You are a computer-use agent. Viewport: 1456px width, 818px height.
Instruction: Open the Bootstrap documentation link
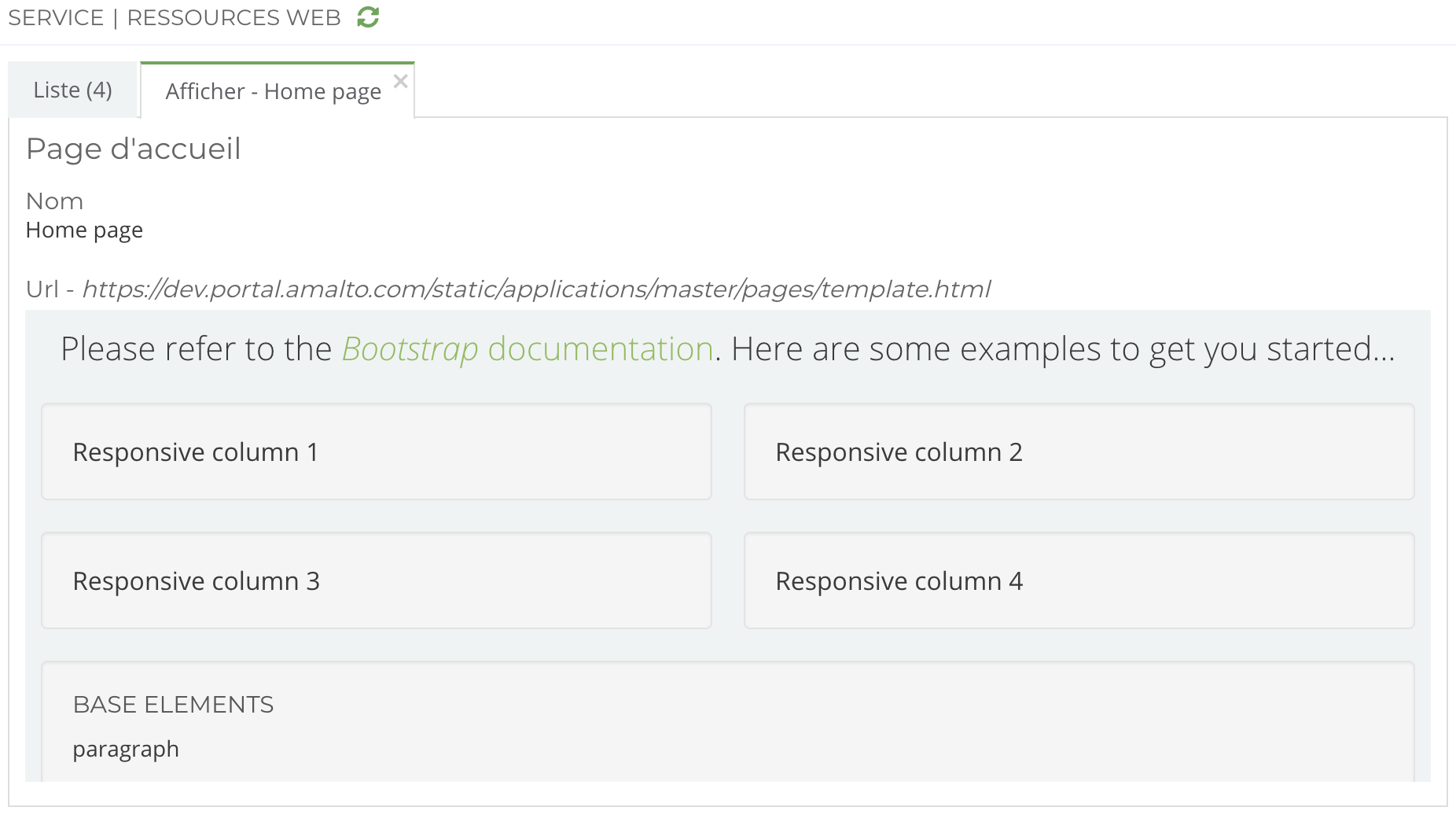[x=527, y=349]
